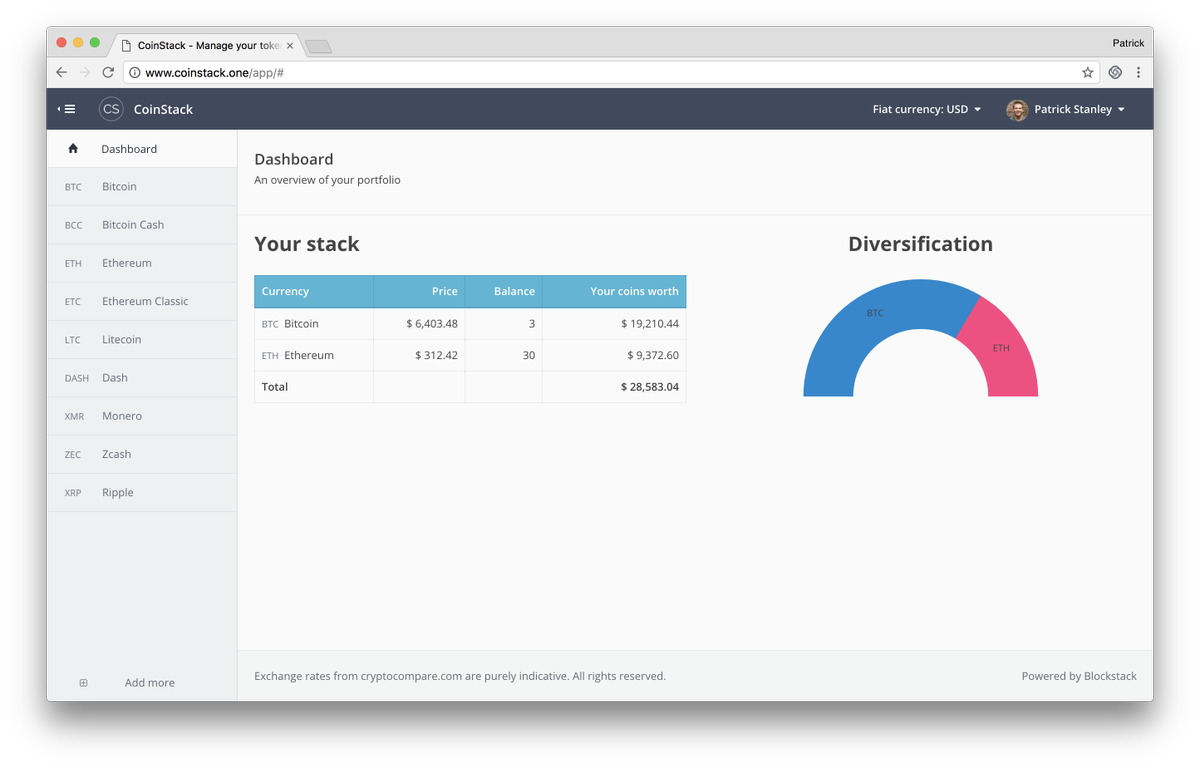The width and height of the screenshot is (1200, 768).
Task: Click the $ 28,583.04 total value
Action: click(x=650, y=387)
